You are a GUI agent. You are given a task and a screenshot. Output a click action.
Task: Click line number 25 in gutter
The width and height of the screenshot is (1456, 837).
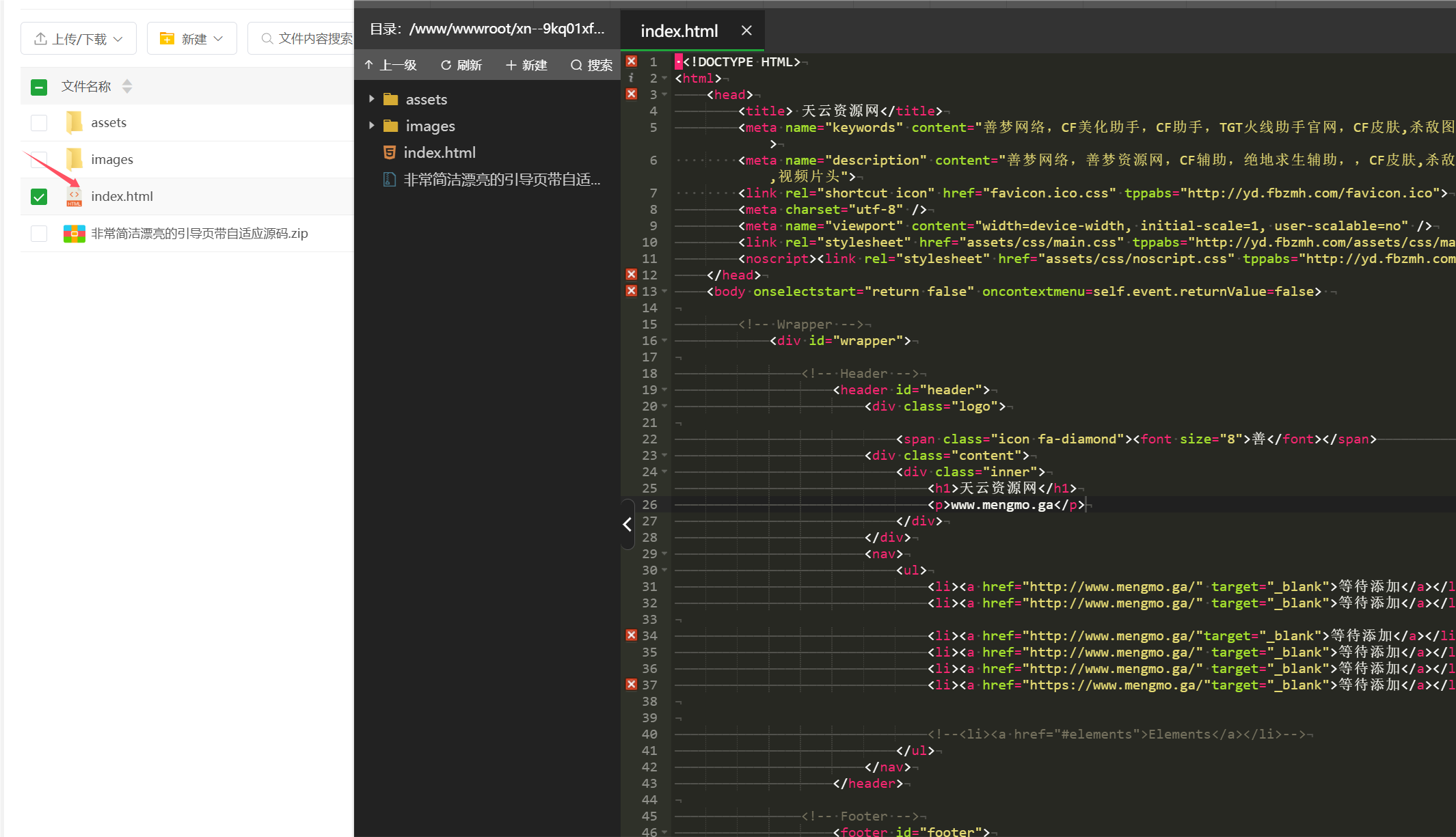[649, 488]
